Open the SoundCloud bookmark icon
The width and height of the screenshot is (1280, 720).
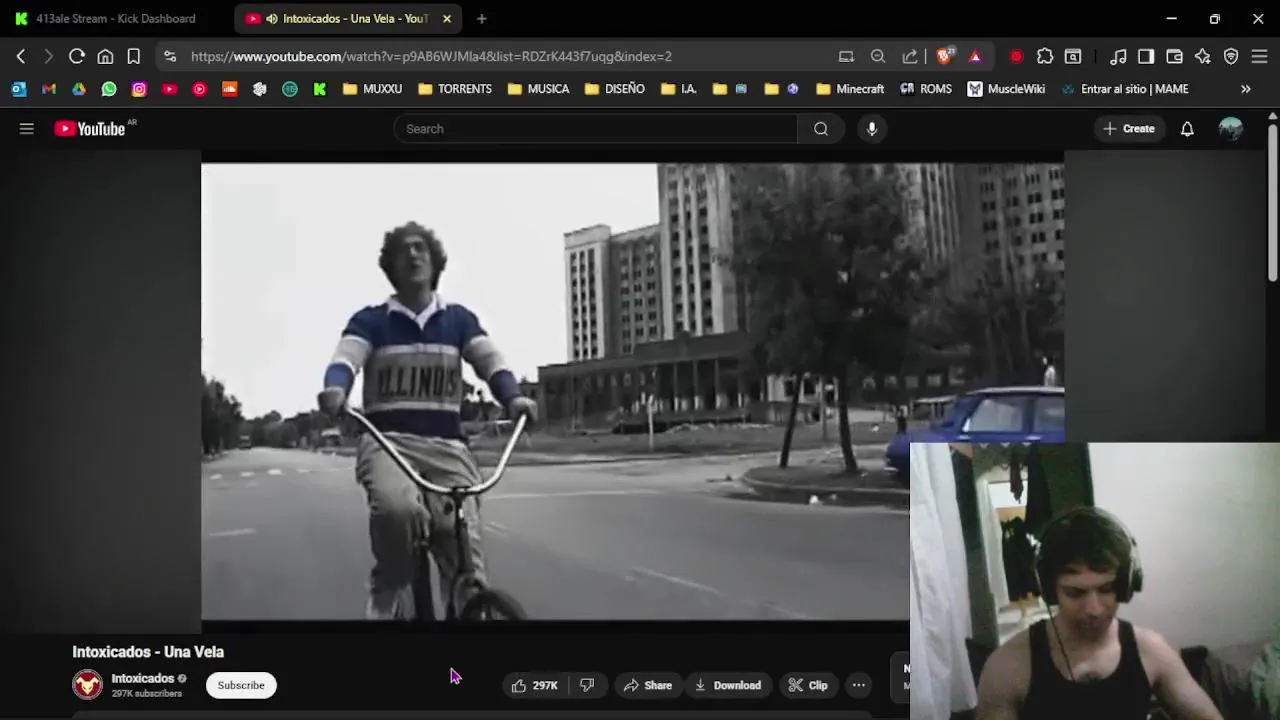coord(229,89)
